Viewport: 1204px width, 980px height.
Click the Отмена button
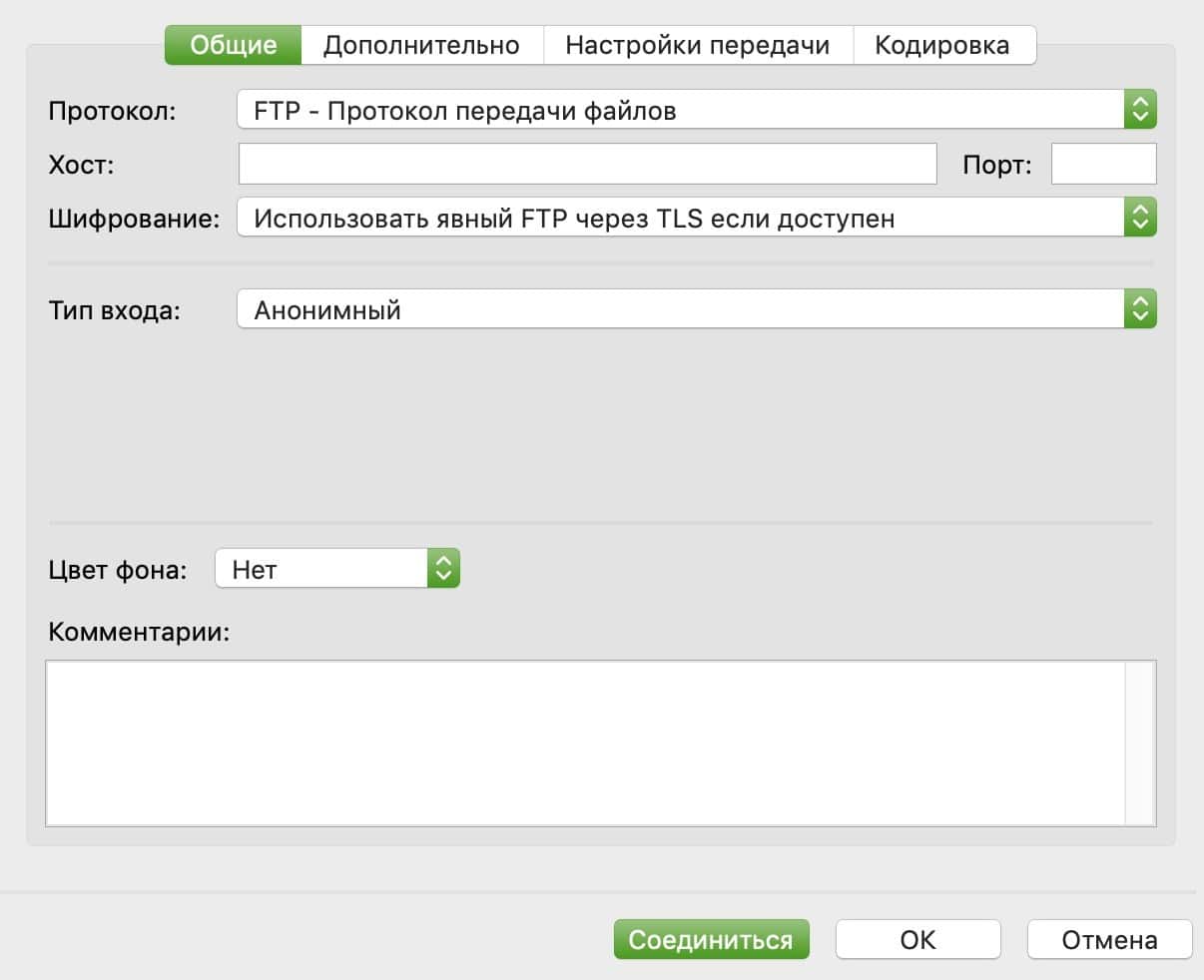pos(1109,939)
